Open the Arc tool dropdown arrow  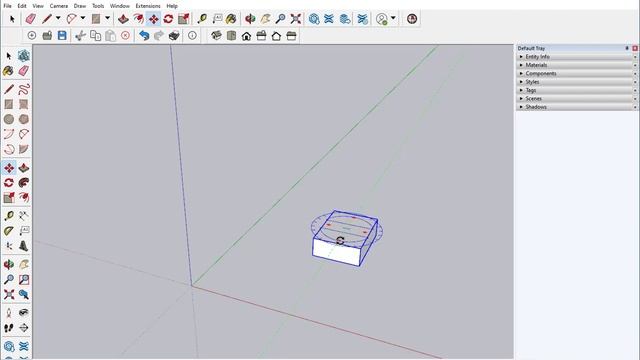[83, 18]
